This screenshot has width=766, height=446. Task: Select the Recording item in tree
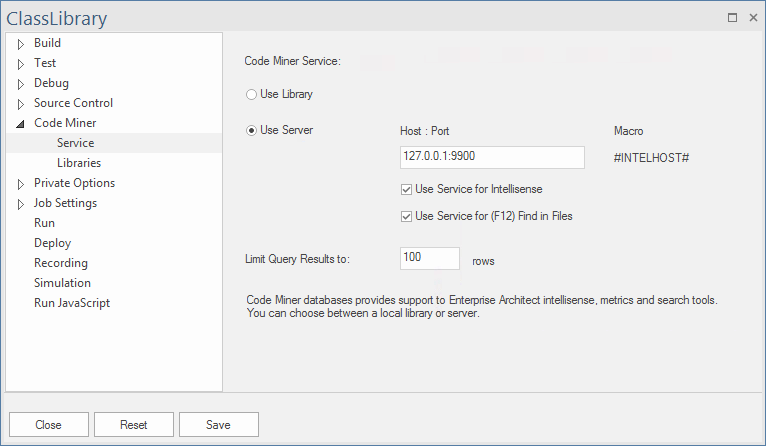click(x=61, y=263)
